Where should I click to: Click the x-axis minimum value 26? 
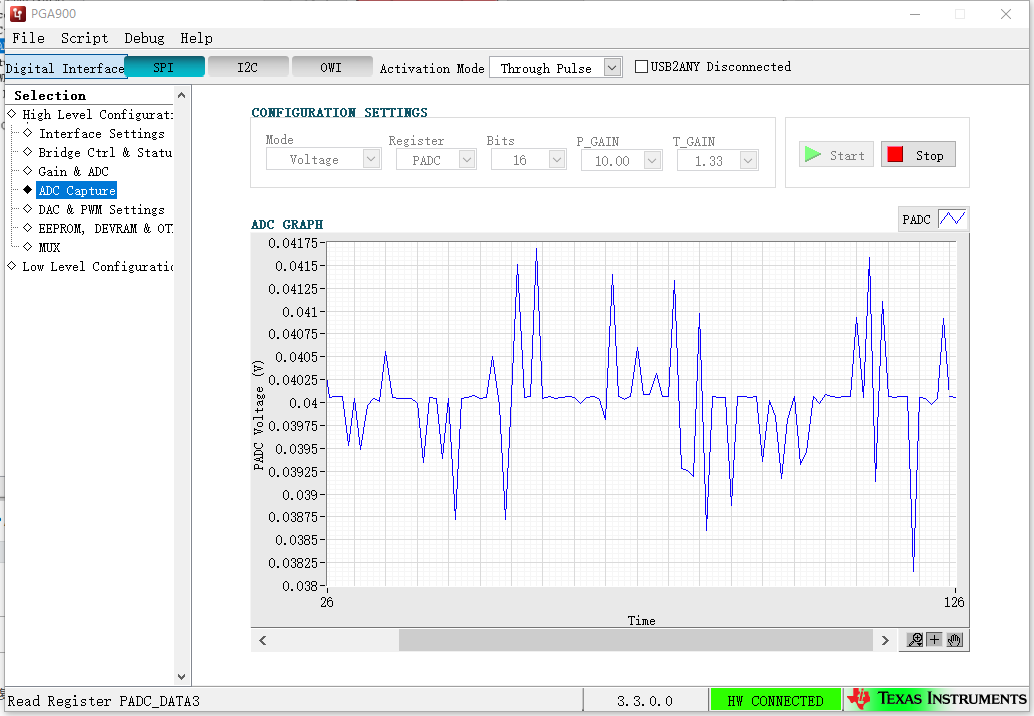[327, 602]
